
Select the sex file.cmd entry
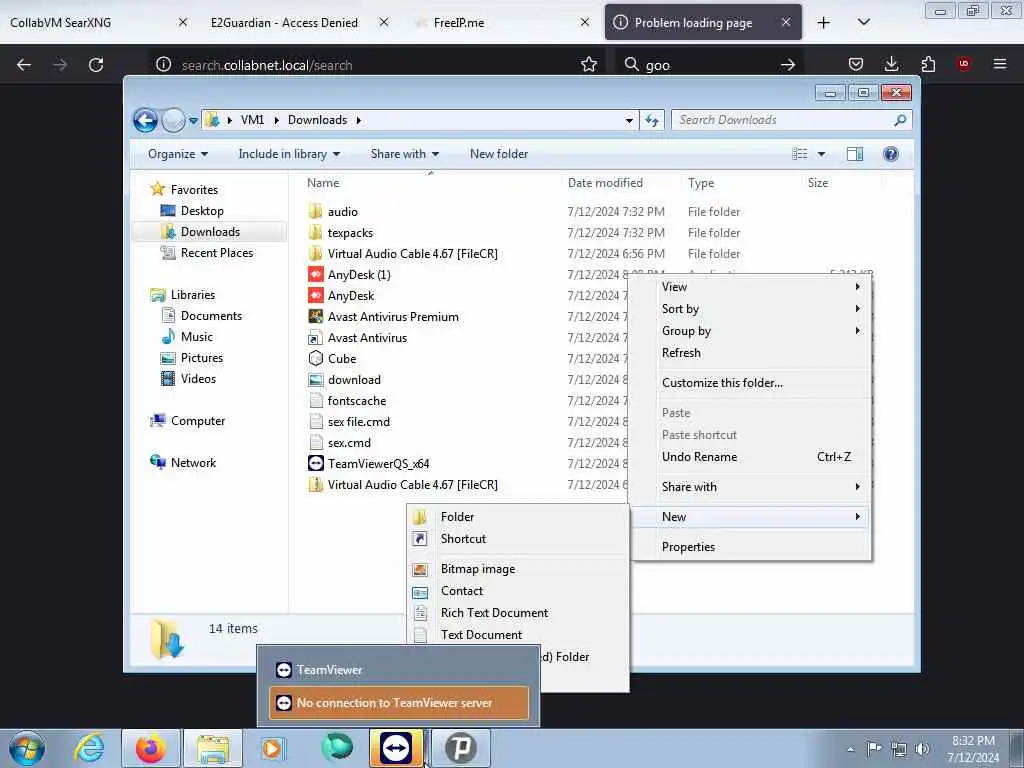[x=359, y=422]
